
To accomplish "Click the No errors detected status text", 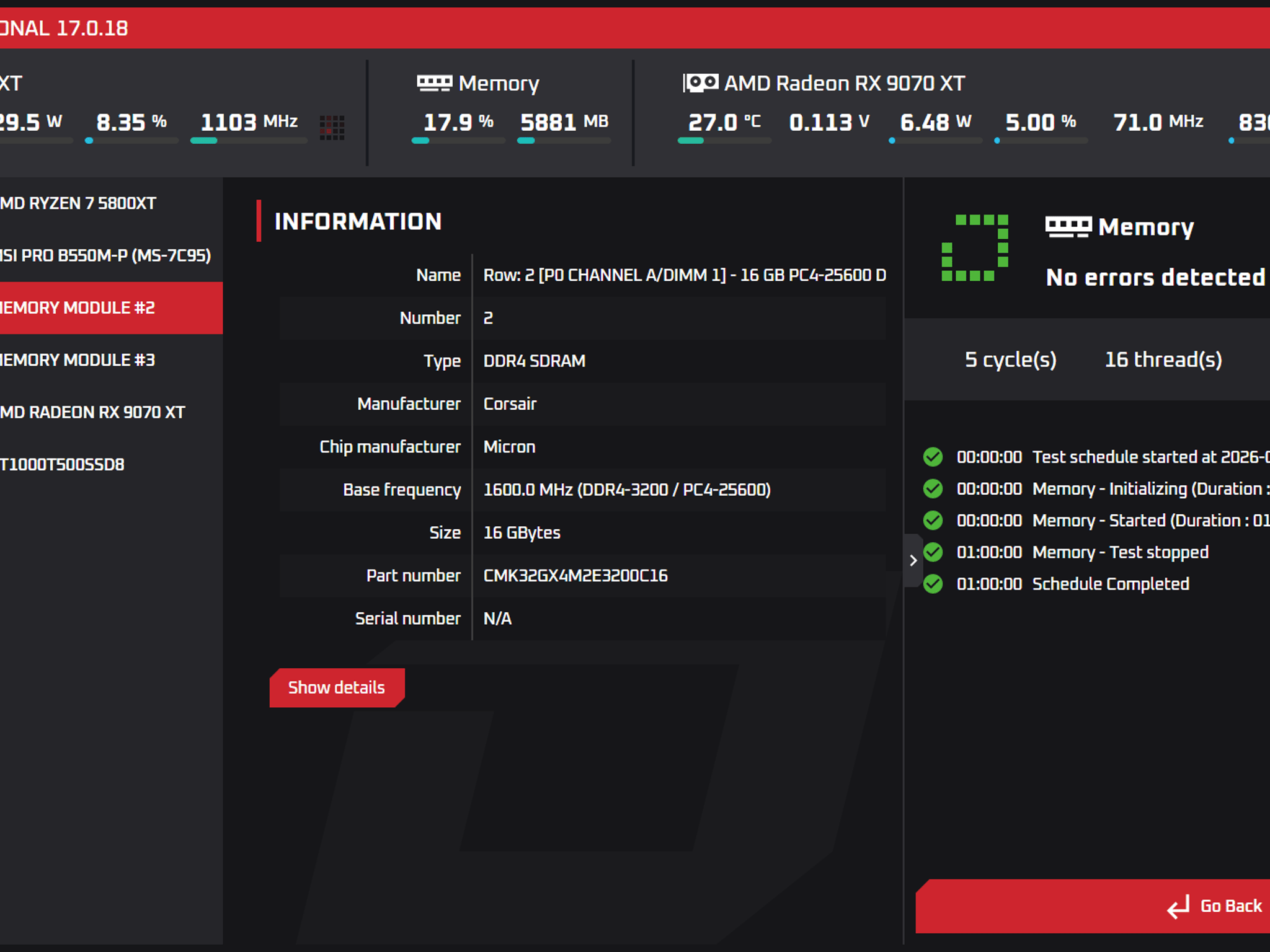I will click(x=1155, y=277).
